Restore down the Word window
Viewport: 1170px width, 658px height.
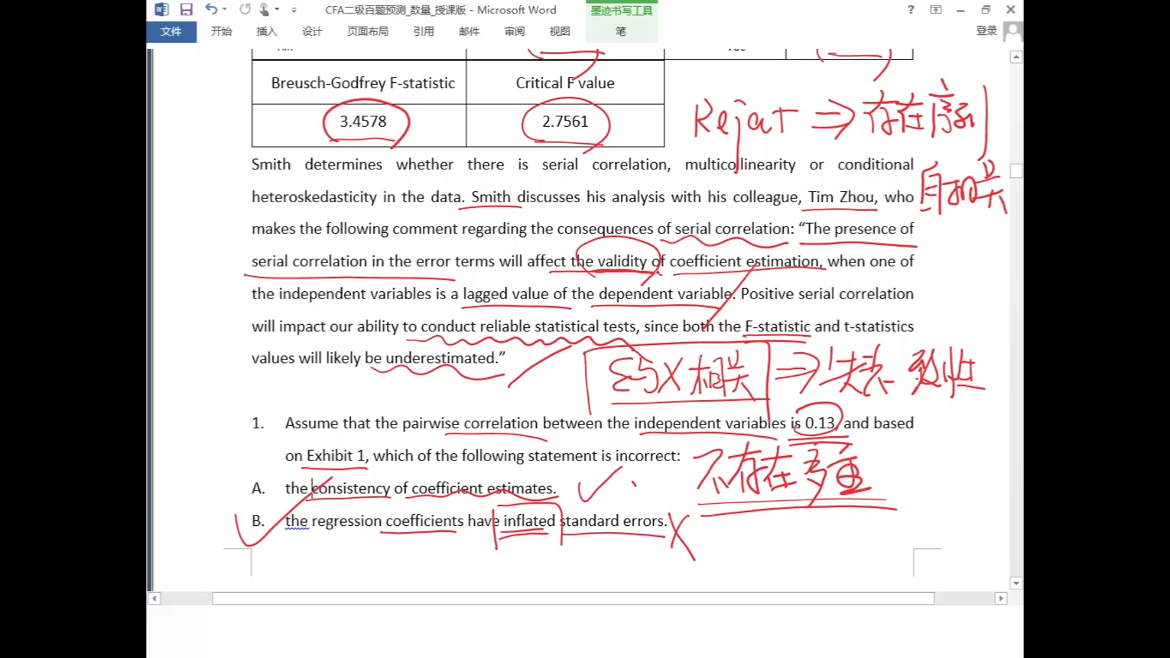click(986, 10)
